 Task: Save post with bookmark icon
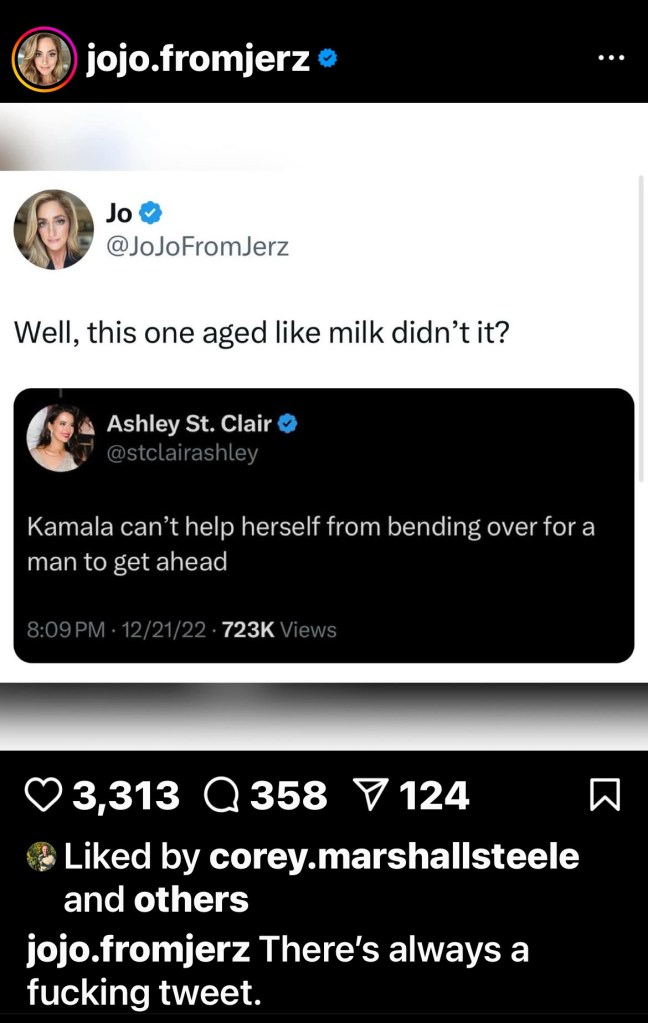pos(606,796)
